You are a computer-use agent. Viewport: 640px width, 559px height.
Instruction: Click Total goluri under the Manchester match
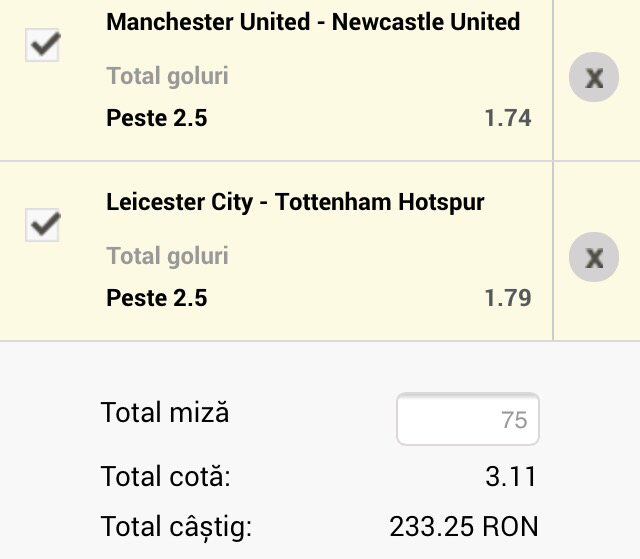(x=167, y=76)
